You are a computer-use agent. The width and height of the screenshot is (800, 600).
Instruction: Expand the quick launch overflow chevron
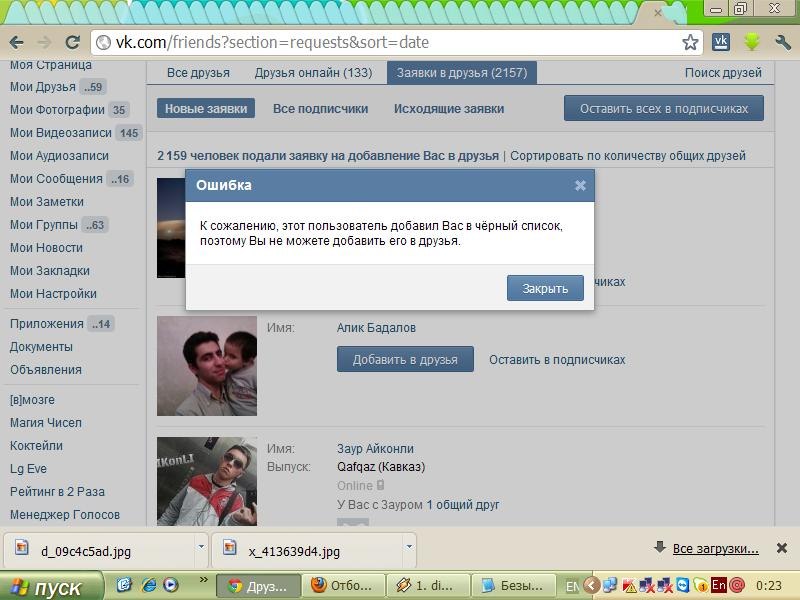pyautogui.click(x=204, y=580)
